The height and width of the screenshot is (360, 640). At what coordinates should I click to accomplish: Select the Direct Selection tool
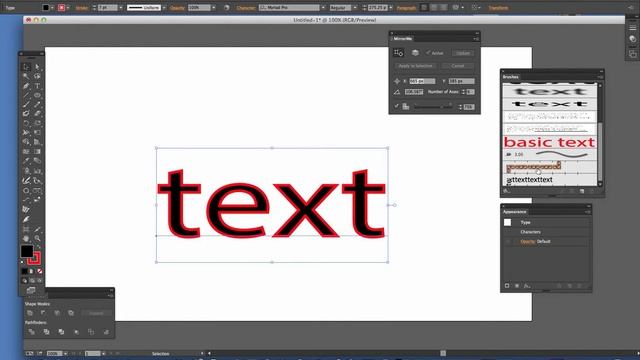pyautogui.click(x=37, y=67)
